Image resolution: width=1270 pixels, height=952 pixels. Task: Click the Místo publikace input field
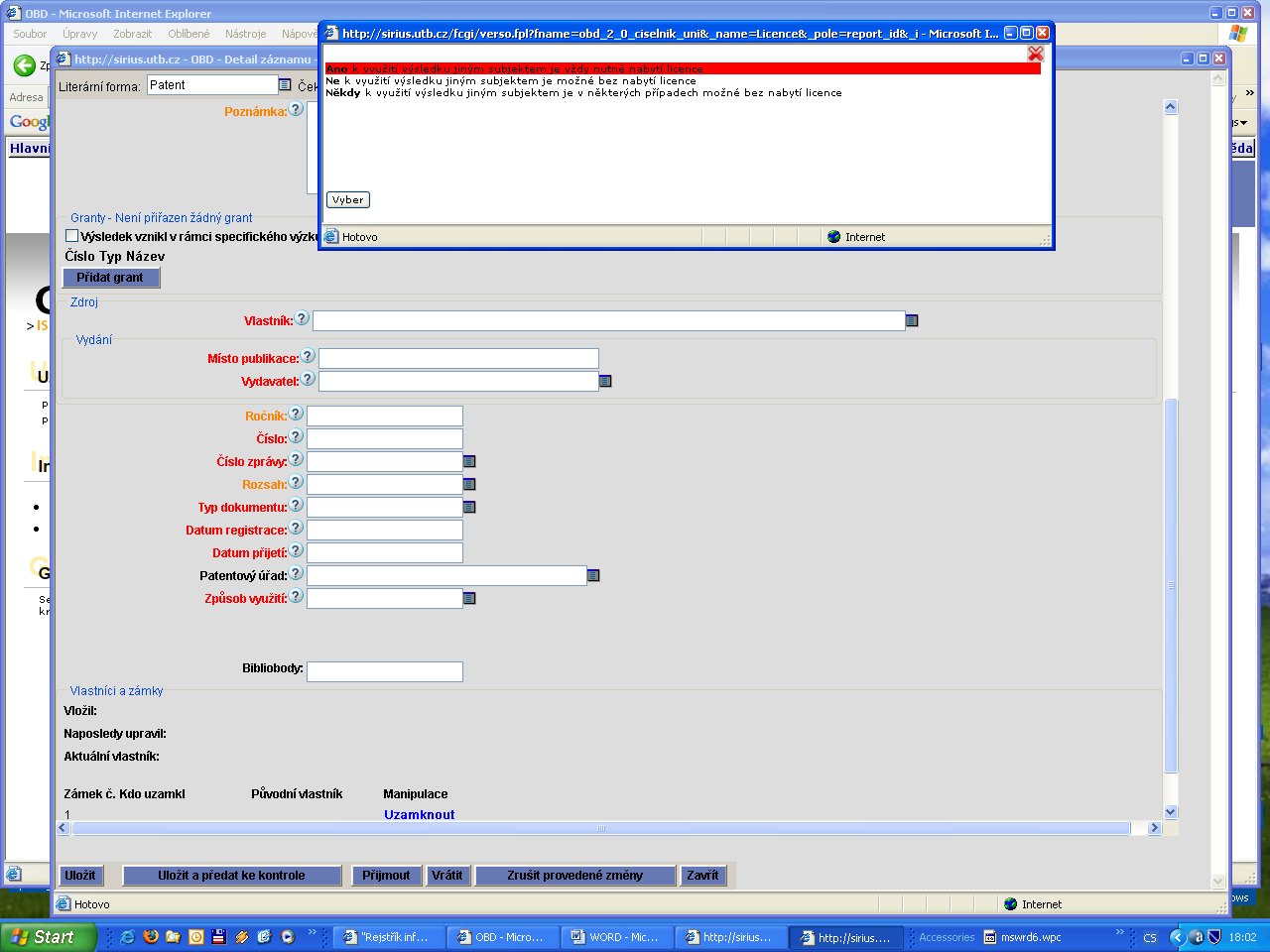(x=458, y=358)
